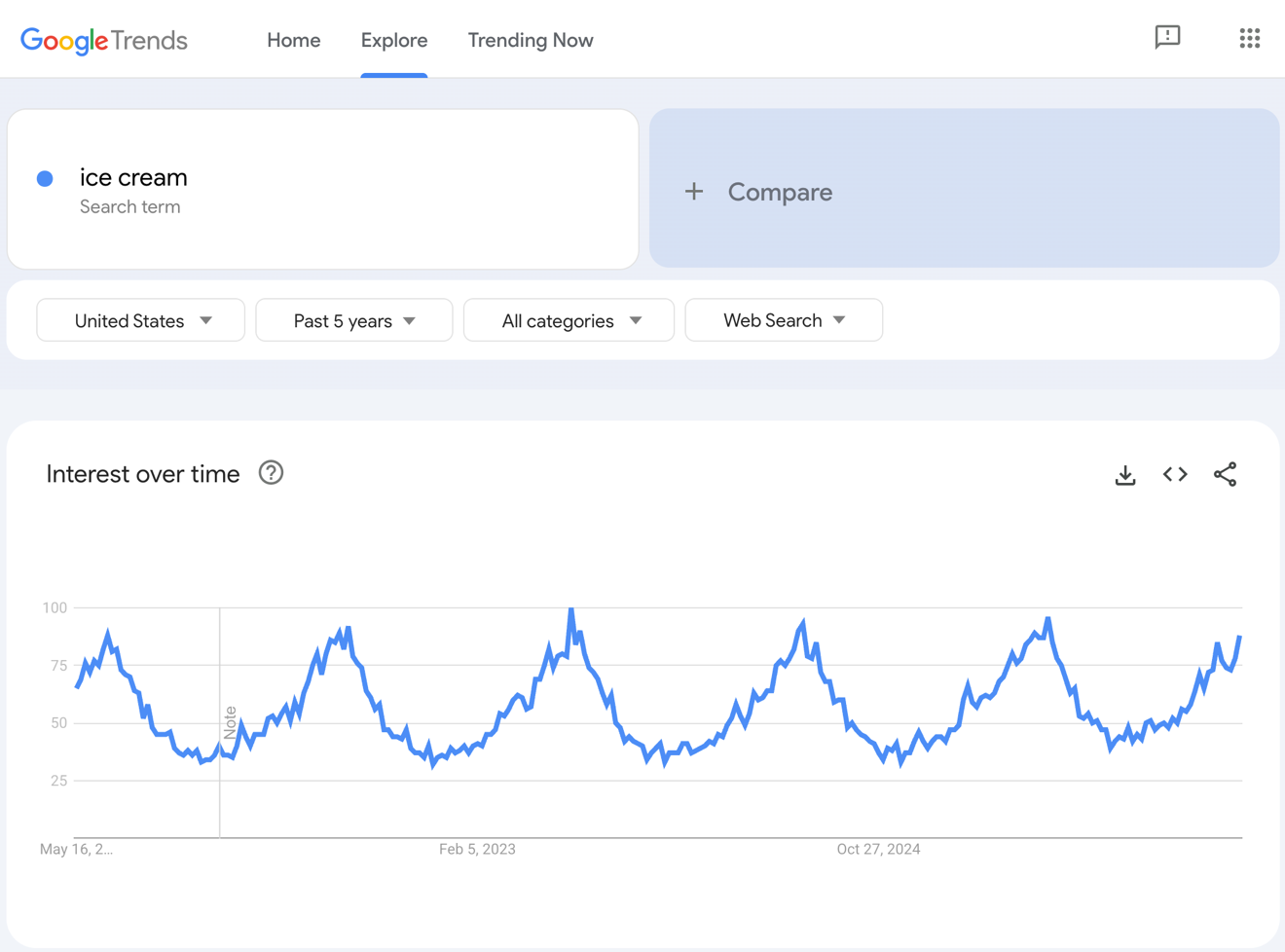Viewport: 1285px width, 952px height.
Task: Click the embed code icon
Action: 1175,475
